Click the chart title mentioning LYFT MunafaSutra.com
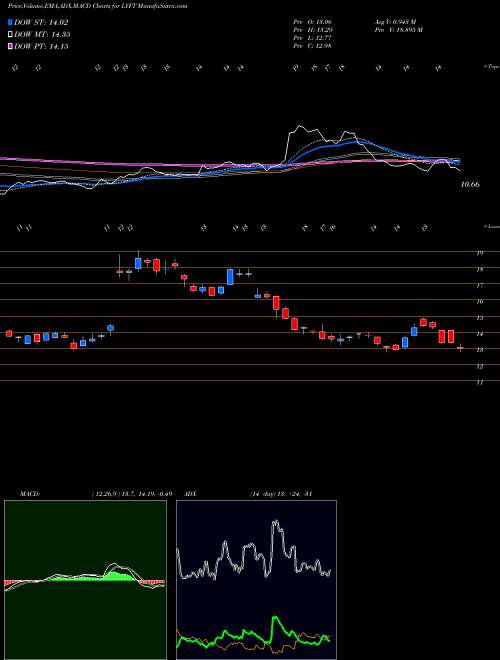 pyautogui.click(x=98, y=6)
